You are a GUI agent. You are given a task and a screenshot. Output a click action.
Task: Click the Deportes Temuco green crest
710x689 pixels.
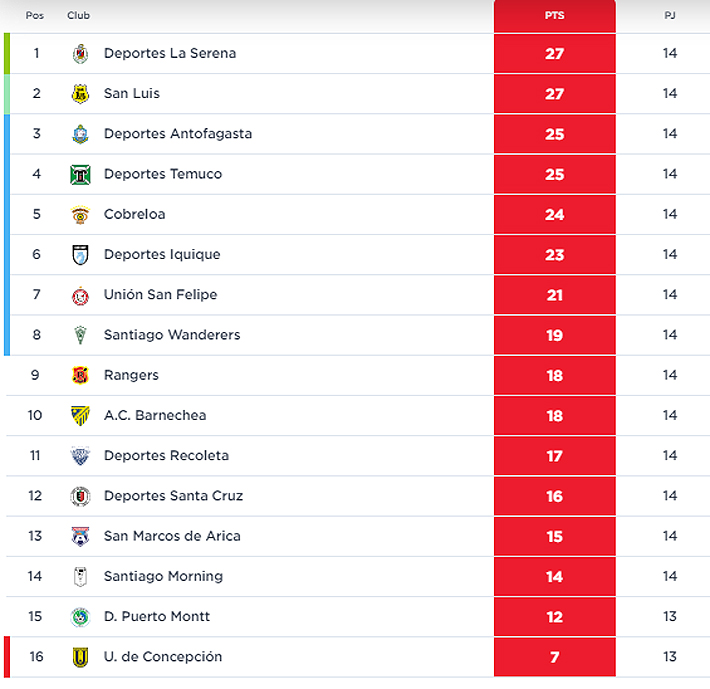tap(81, 174)
